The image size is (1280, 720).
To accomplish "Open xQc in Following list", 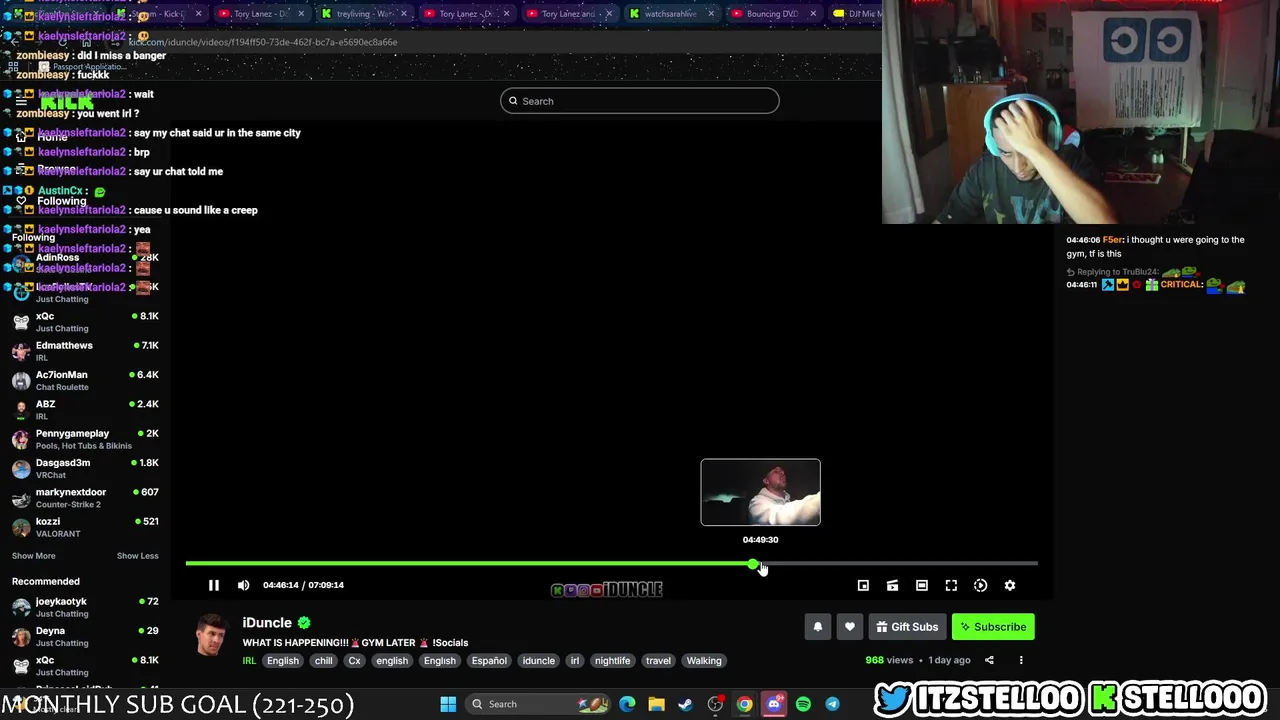I will click(85, 322).
